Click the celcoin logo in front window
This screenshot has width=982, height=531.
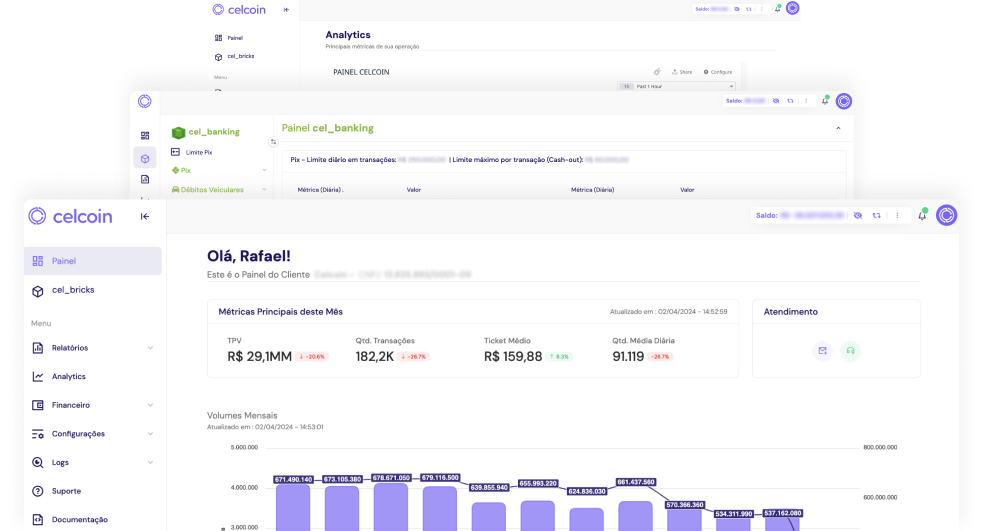point(71,216)
